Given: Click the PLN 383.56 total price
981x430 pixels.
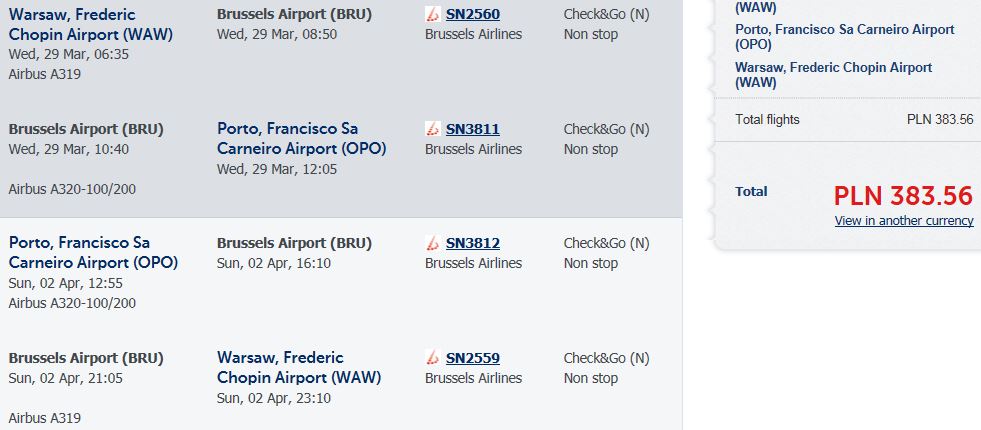Looking at the screenshot, I should (x=903, y=196).
